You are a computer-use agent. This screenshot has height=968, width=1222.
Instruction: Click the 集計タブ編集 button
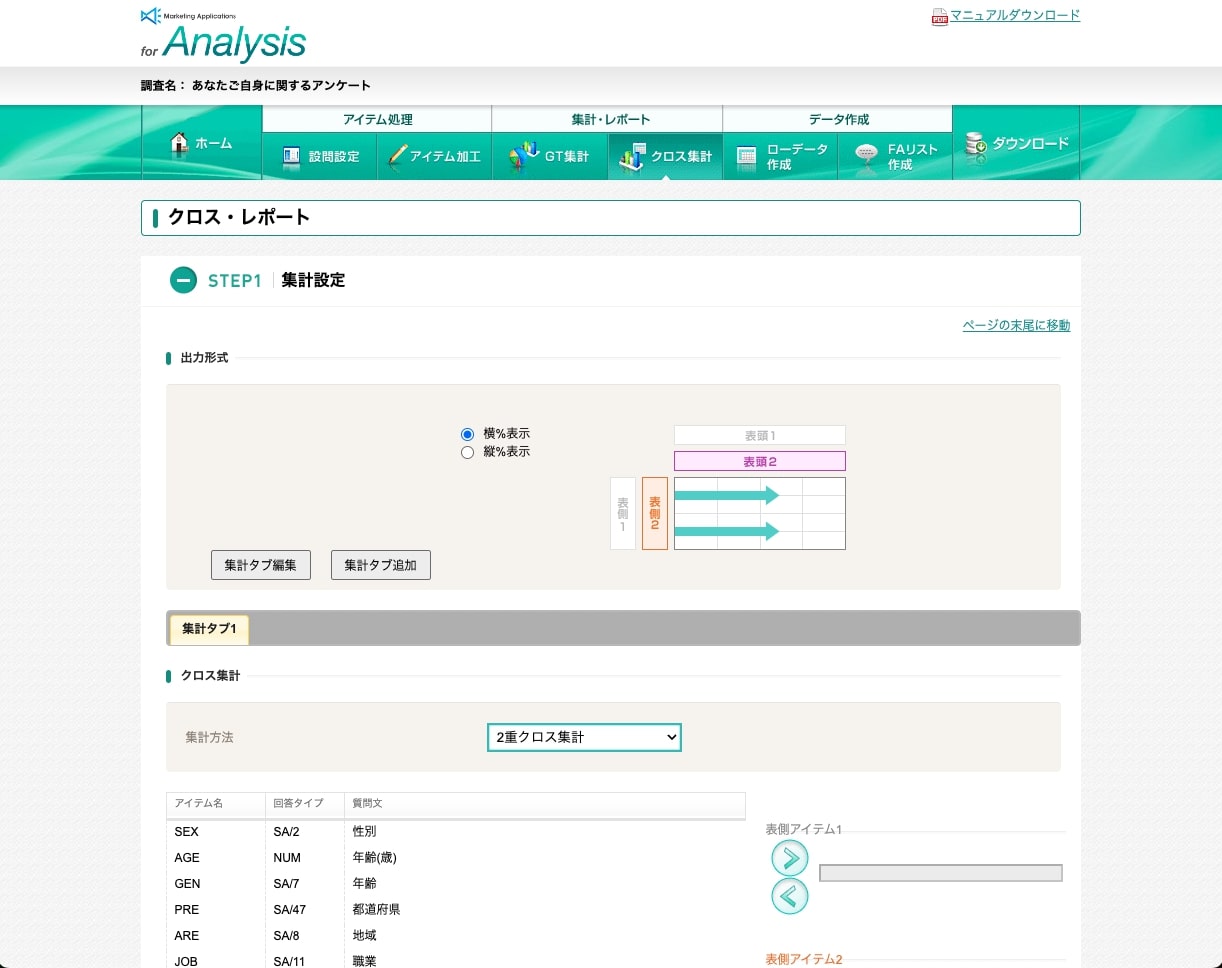point(260,564)
